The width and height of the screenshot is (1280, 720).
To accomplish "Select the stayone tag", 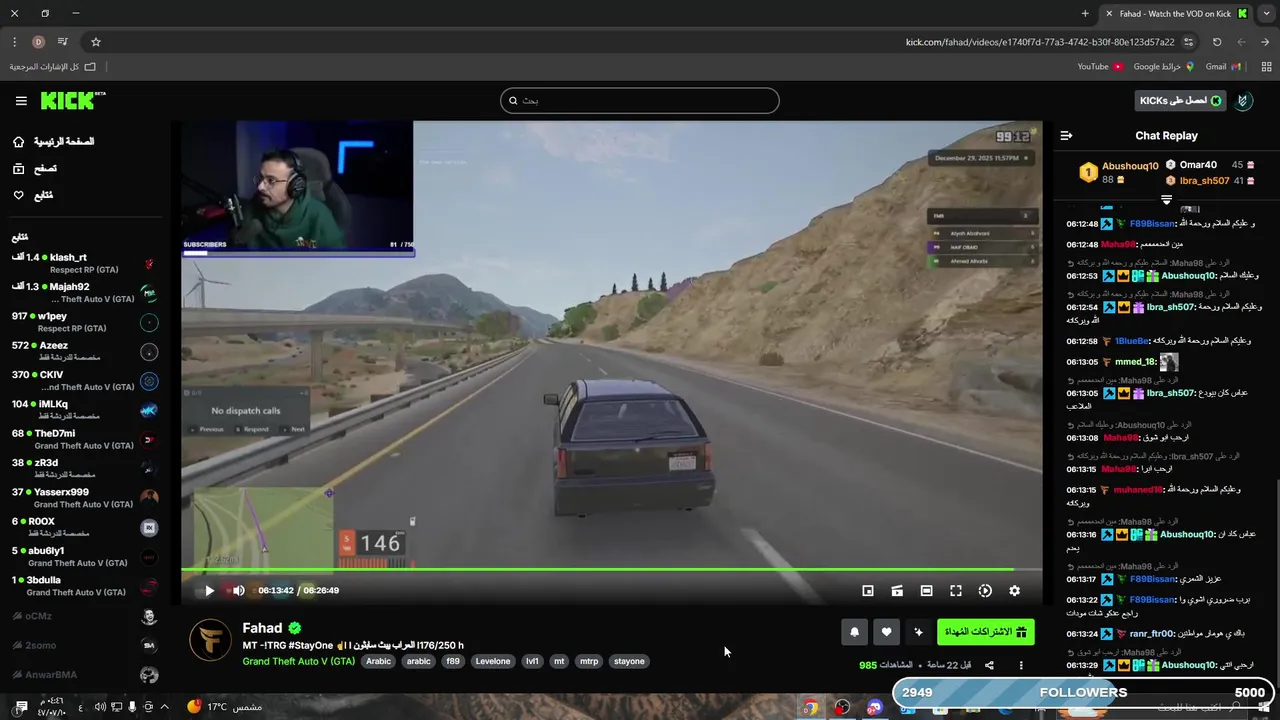I will tap(629, 661).
